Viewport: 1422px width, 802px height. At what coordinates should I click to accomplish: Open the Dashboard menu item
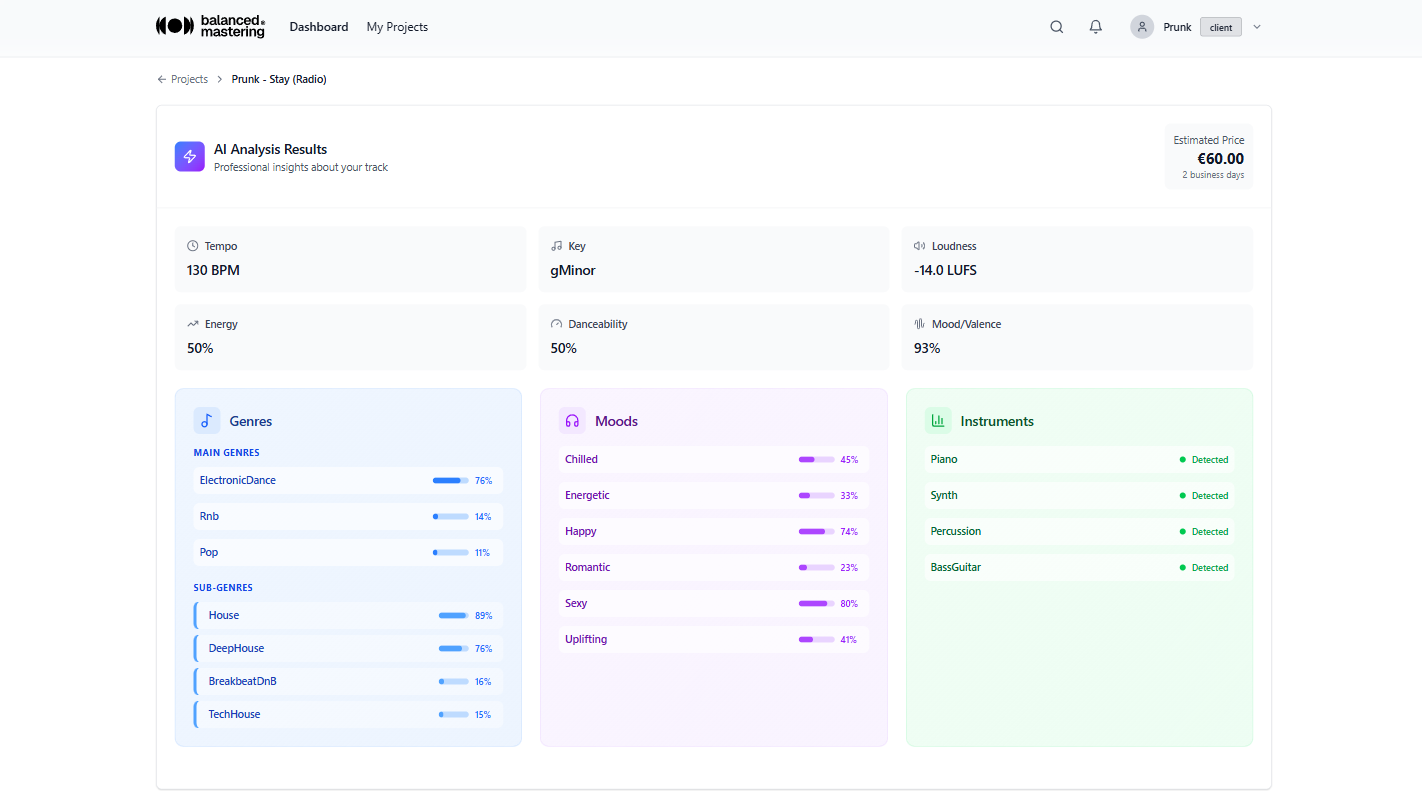coord(319,27)
